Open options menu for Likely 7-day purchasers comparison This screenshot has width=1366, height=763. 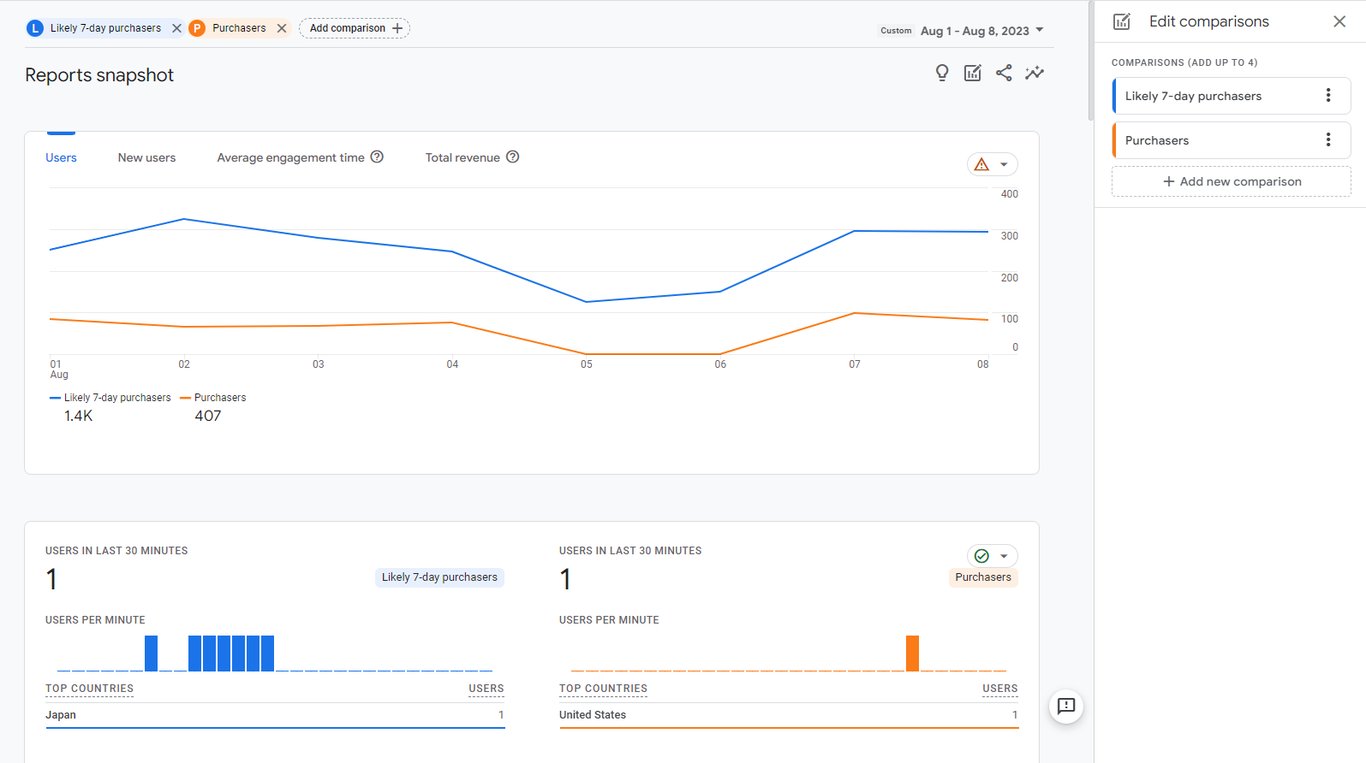(x=1329, y=95)
